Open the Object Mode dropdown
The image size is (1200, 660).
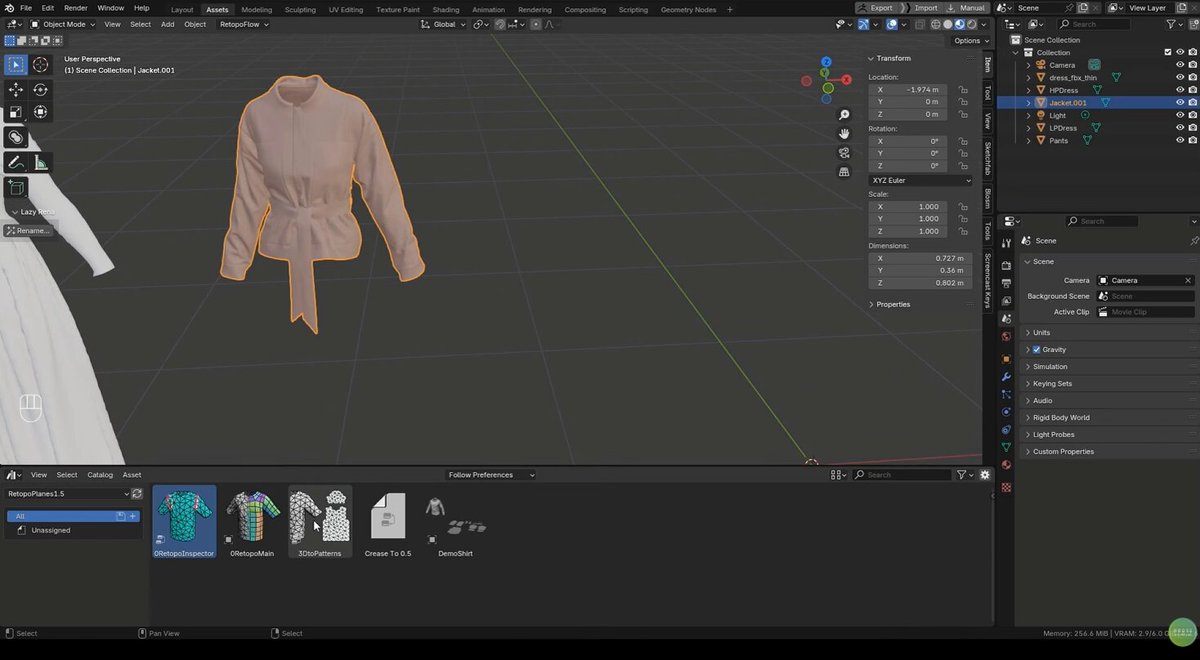click(63, 24)
